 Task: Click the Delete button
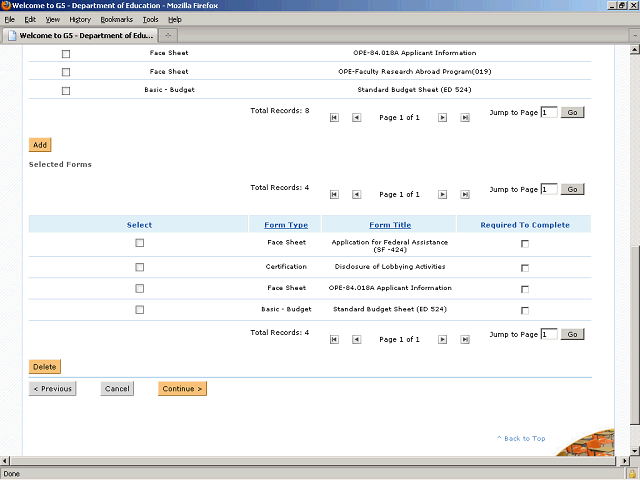[x=45, y=367]
